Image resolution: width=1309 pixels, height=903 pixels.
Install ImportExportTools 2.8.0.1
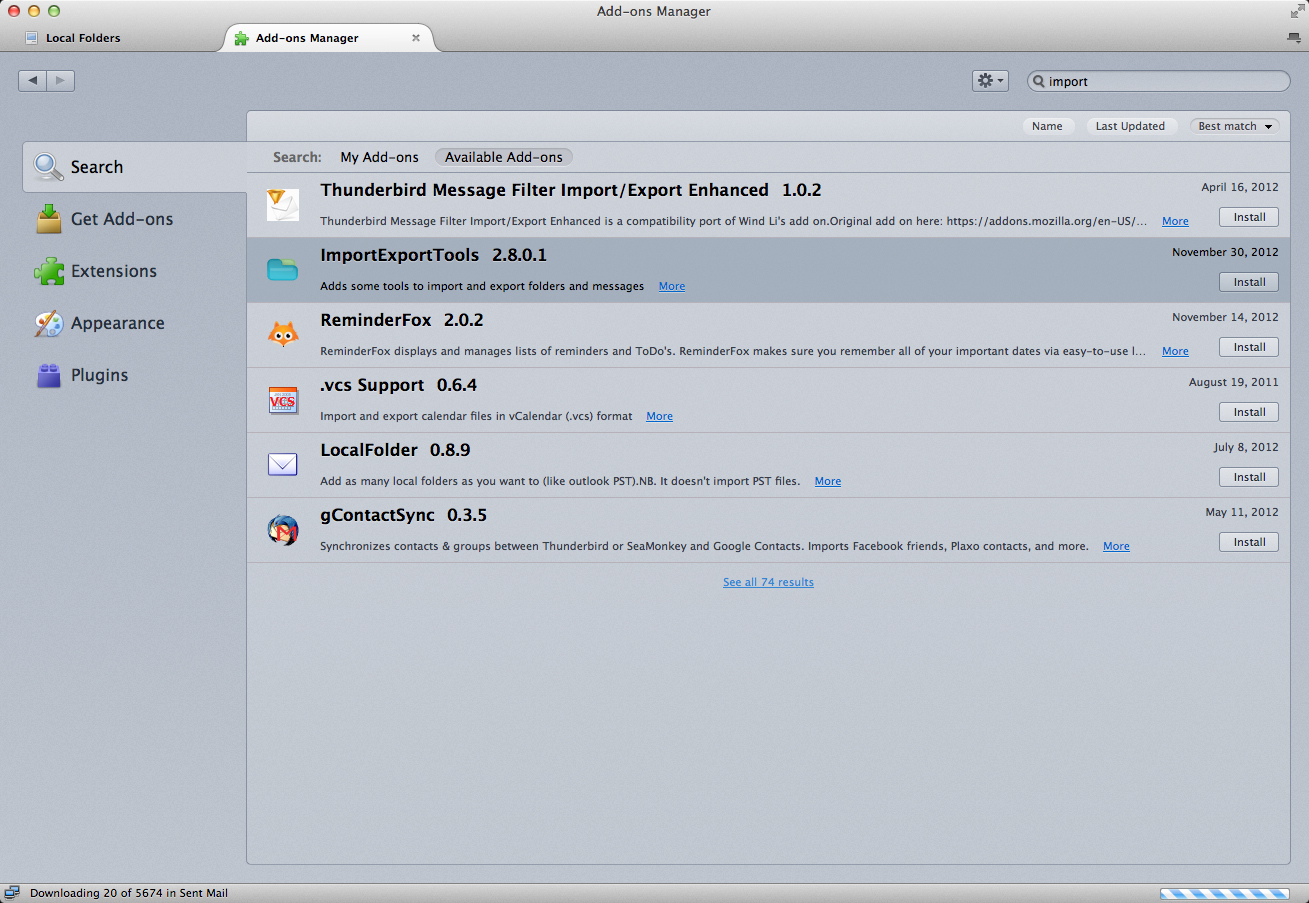pos(1249,282)
